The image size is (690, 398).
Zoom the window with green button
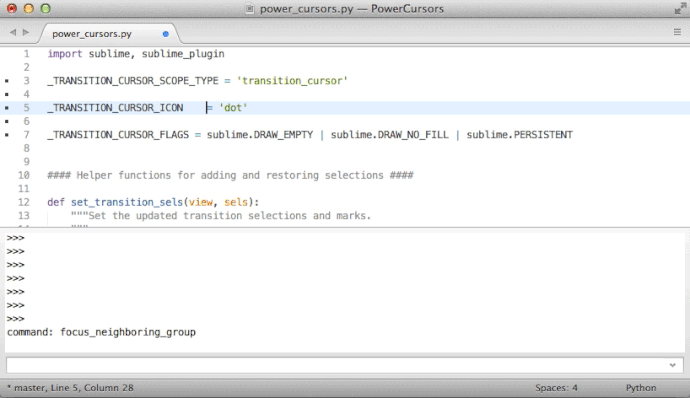45,8
